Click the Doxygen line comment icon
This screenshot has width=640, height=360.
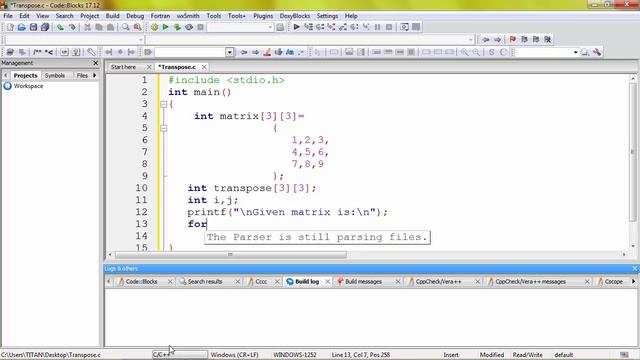click(49, 52)
